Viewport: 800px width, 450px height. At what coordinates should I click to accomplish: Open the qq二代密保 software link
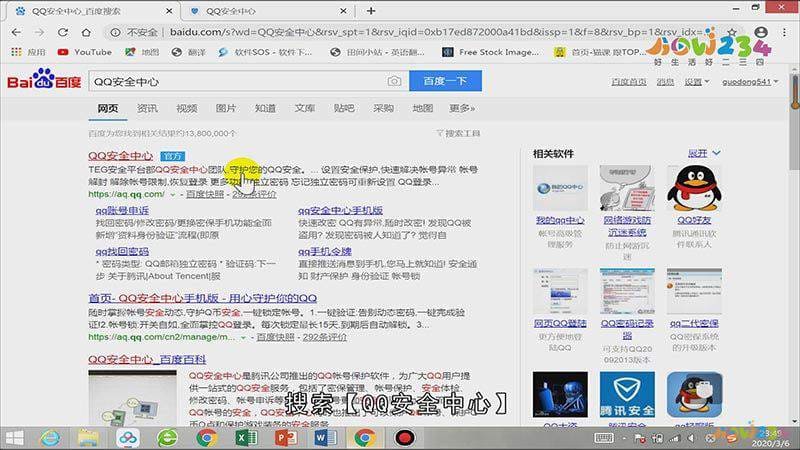tap(694, 323)
